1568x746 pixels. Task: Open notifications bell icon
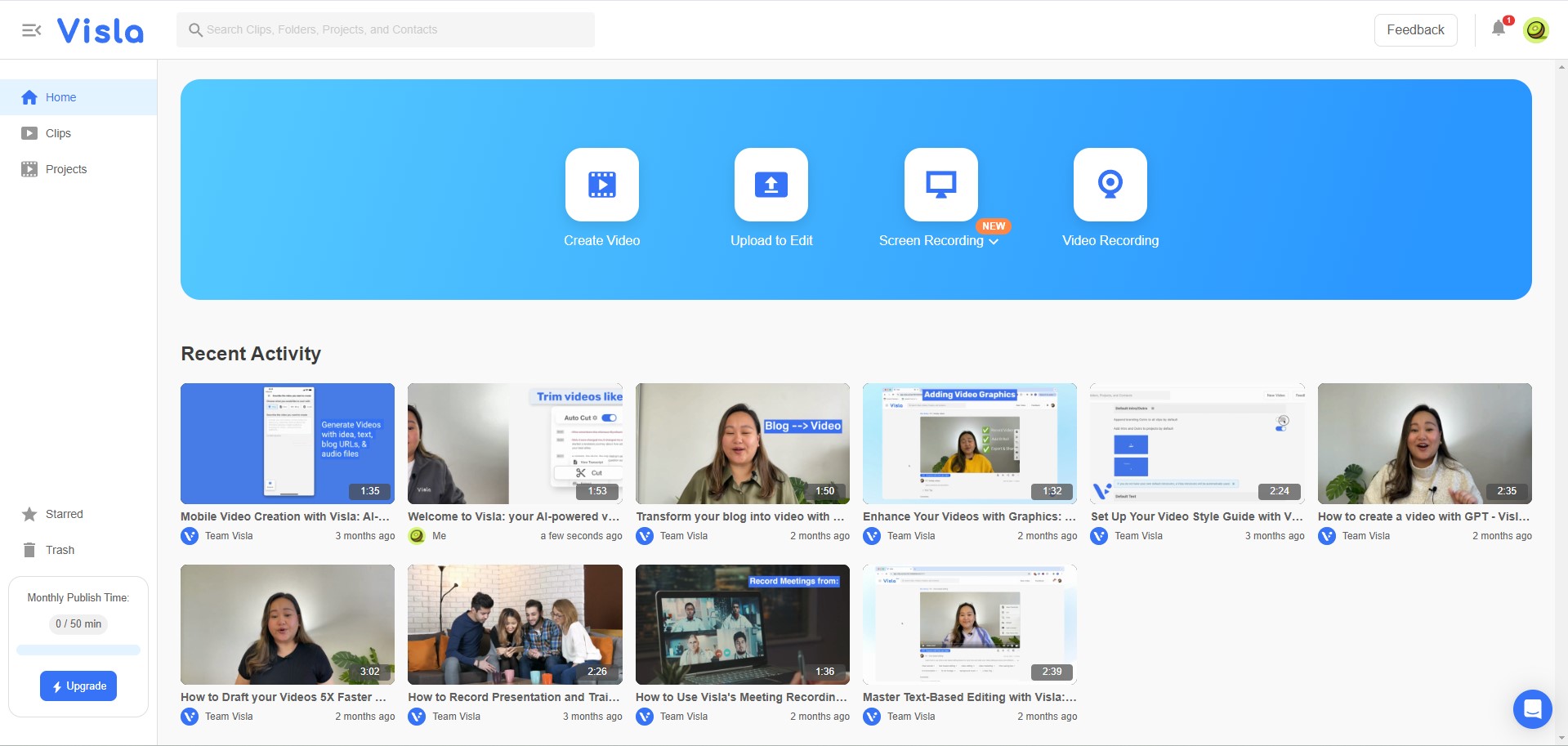pos(1499,29)
